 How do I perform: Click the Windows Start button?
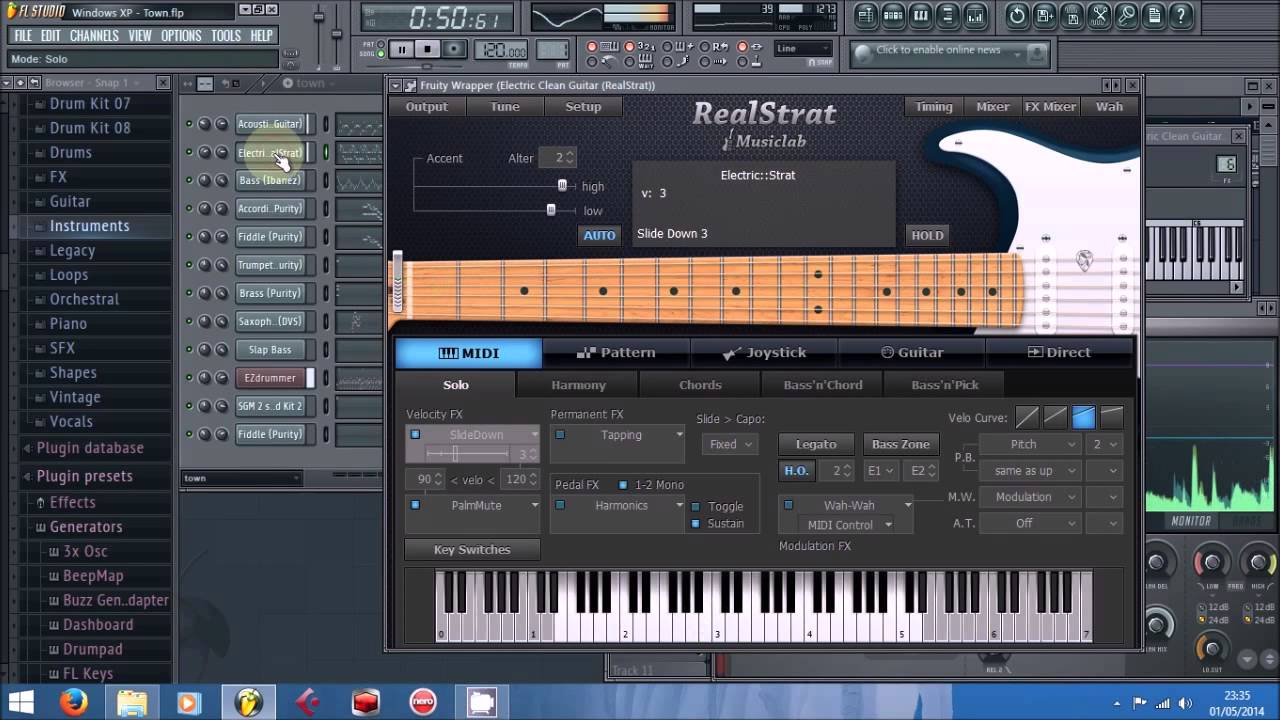pos(20,703)
